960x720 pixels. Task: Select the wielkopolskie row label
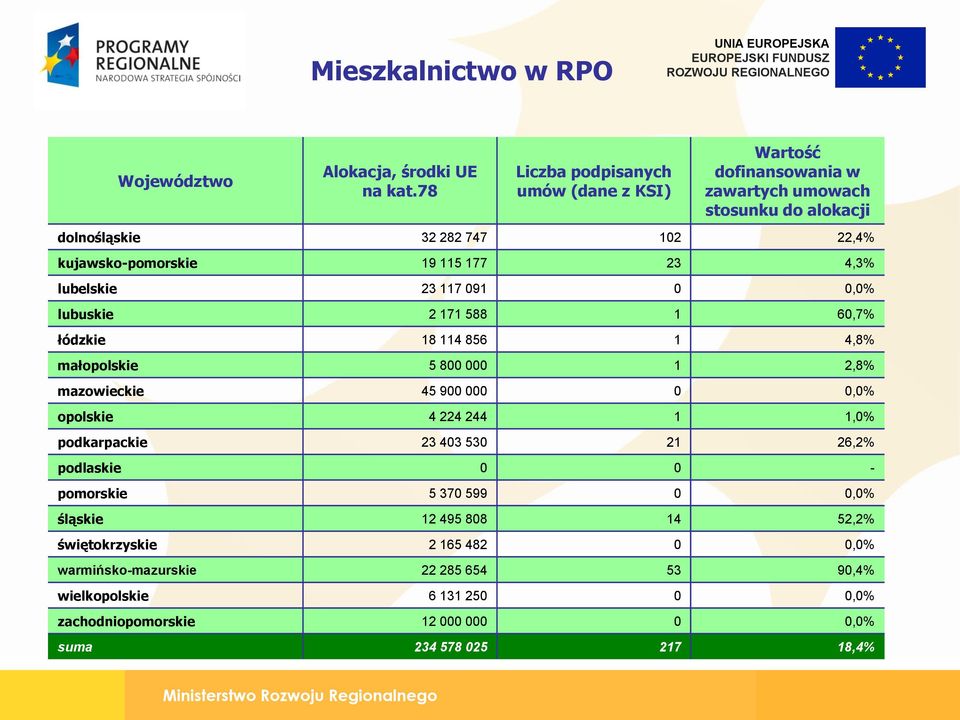tap(103, 596)
